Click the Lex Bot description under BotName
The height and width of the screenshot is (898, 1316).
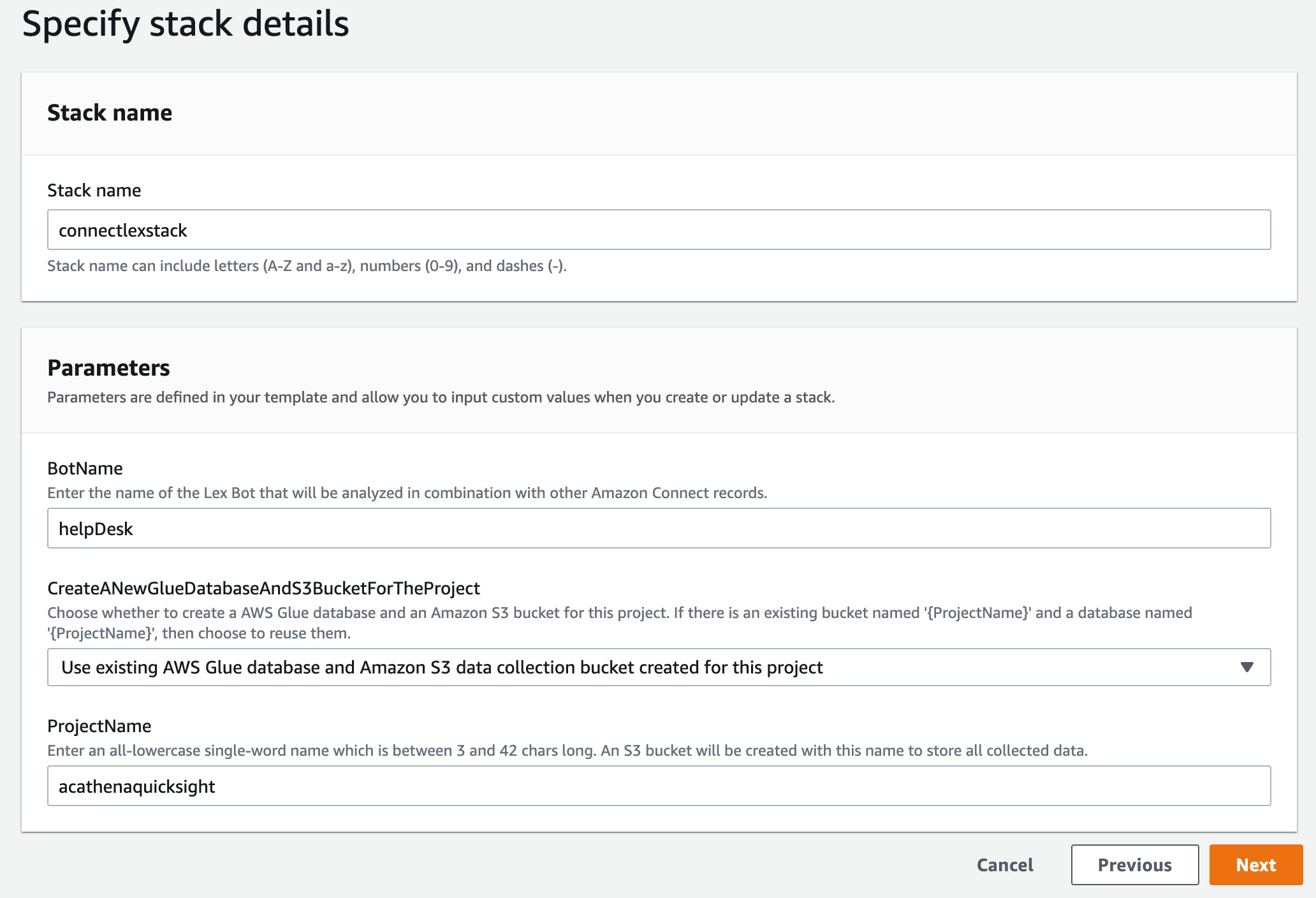click(407, 493)
